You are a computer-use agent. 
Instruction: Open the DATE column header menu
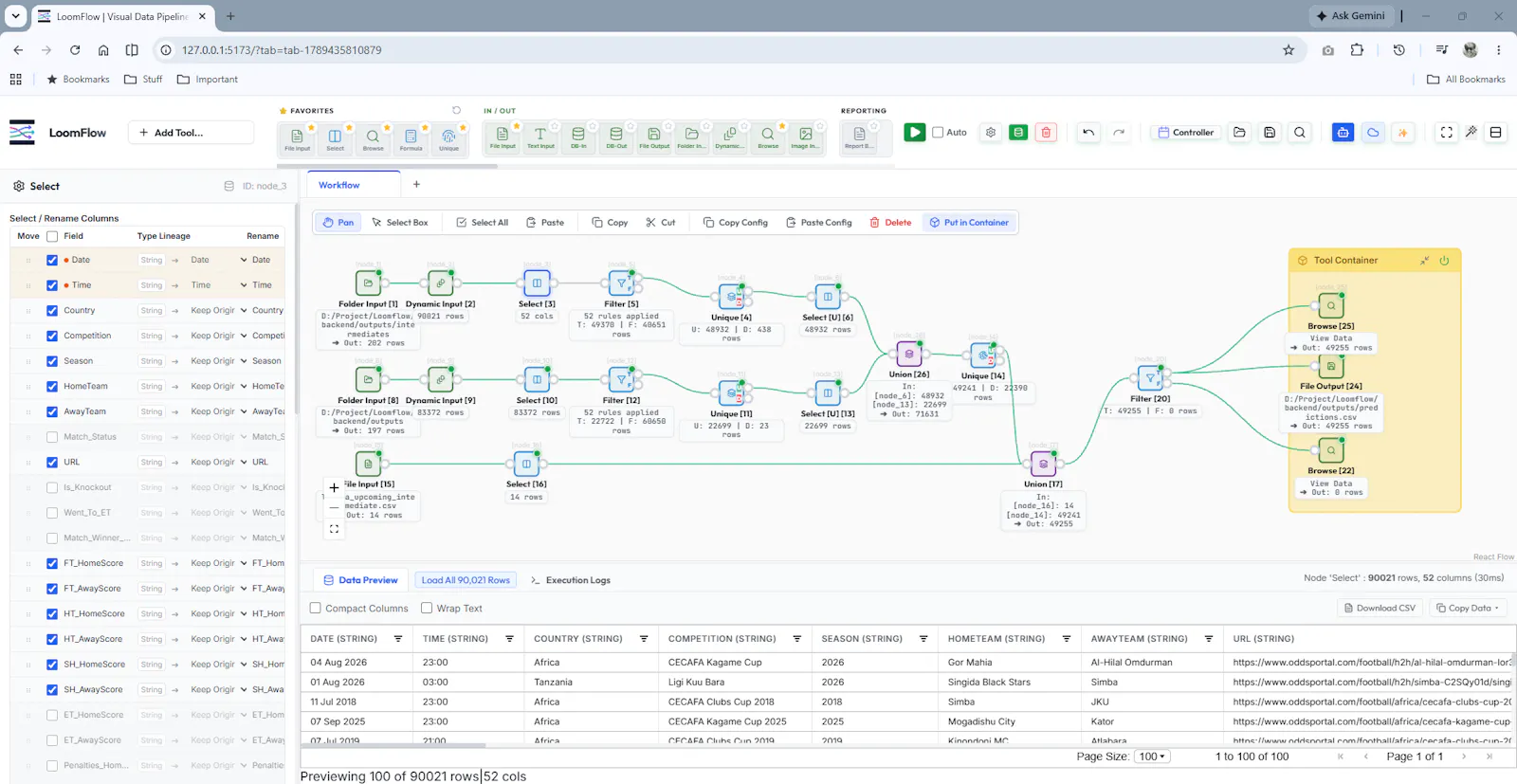tap(398, 639)
